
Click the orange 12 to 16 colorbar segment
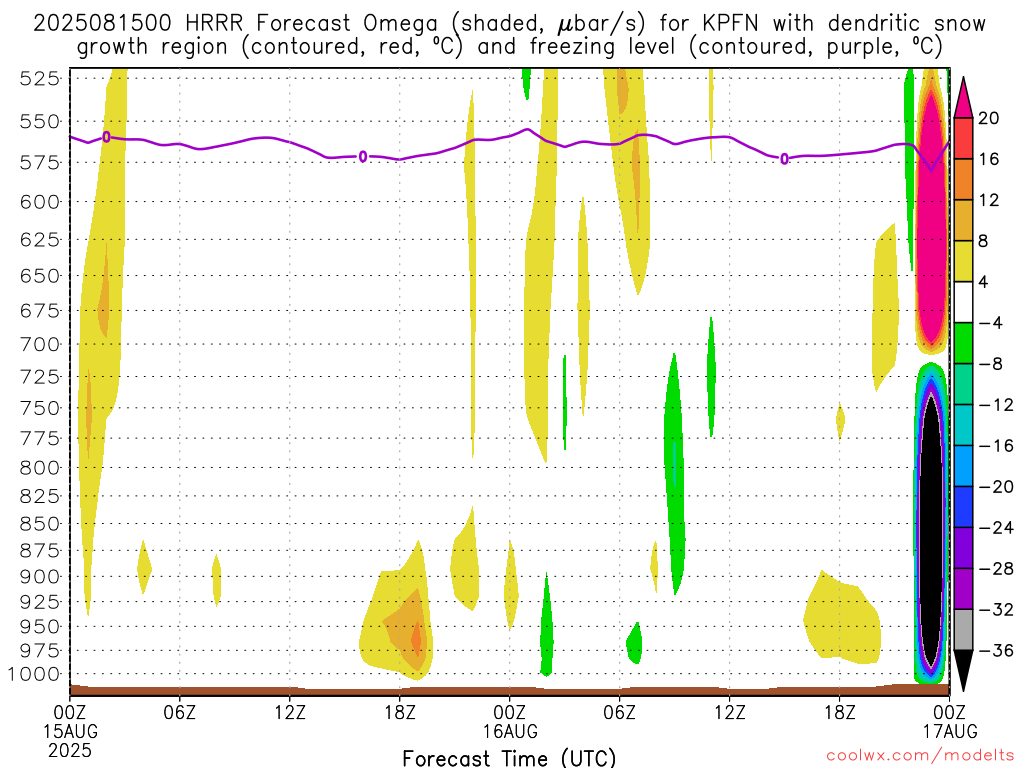click(963, 179)
